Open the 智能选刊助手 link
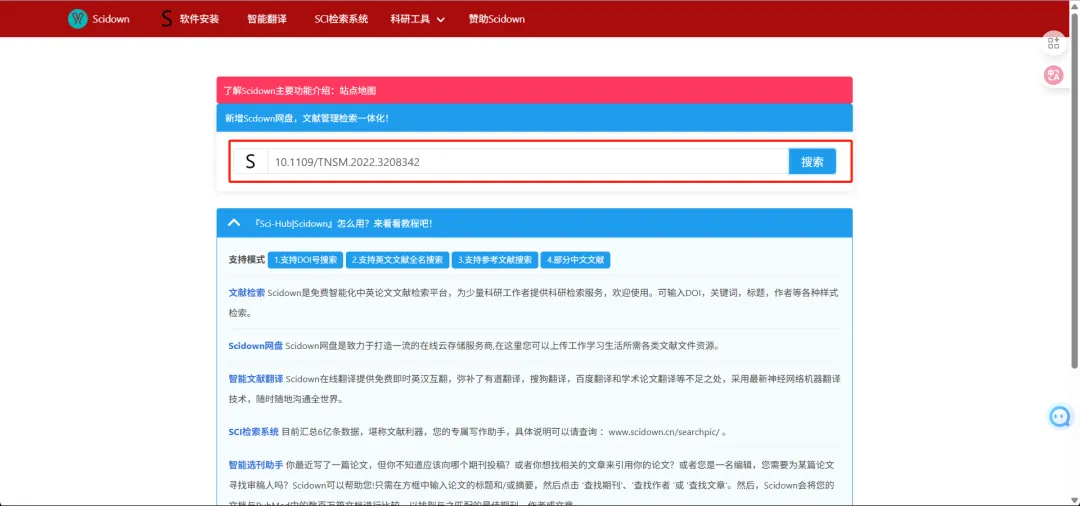The height and width of the screenshot is (506, 1080). (256, 465)
